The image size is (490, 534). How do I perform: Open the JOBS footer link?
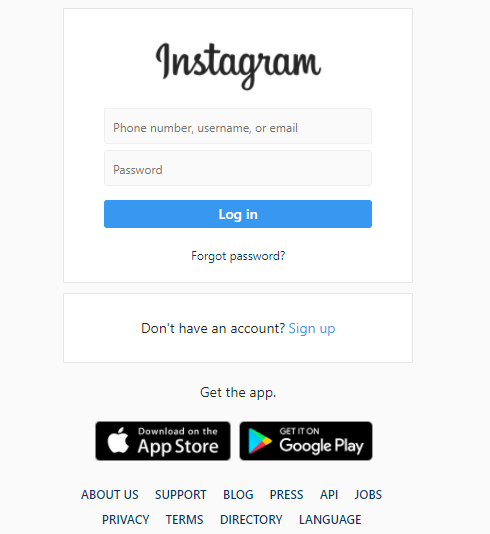pyautogui.click(x=368, y=494)
